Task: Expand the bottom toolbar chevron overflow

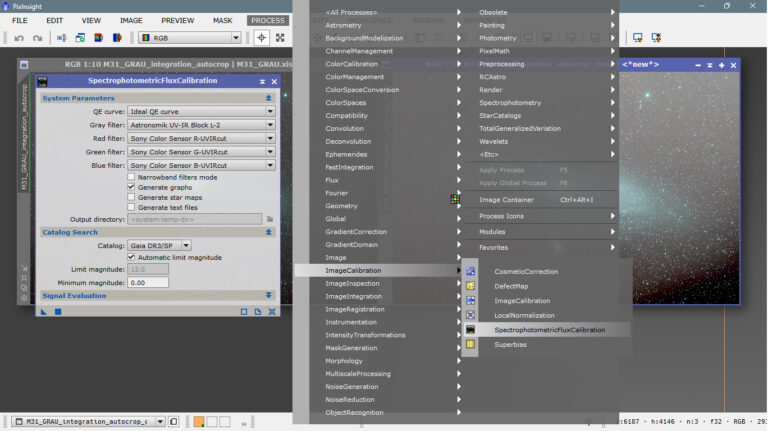Action: 243,423
